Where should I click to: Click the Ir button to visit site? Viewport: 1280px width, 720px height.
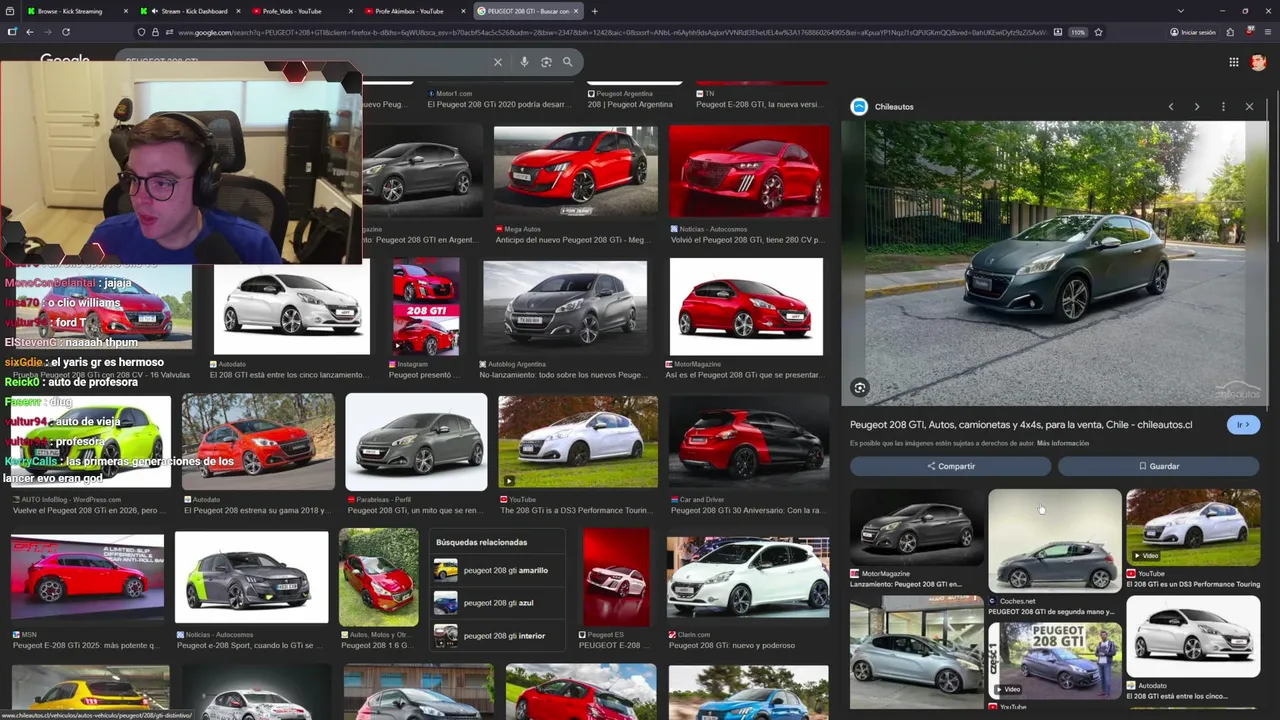click(1243, 425)
